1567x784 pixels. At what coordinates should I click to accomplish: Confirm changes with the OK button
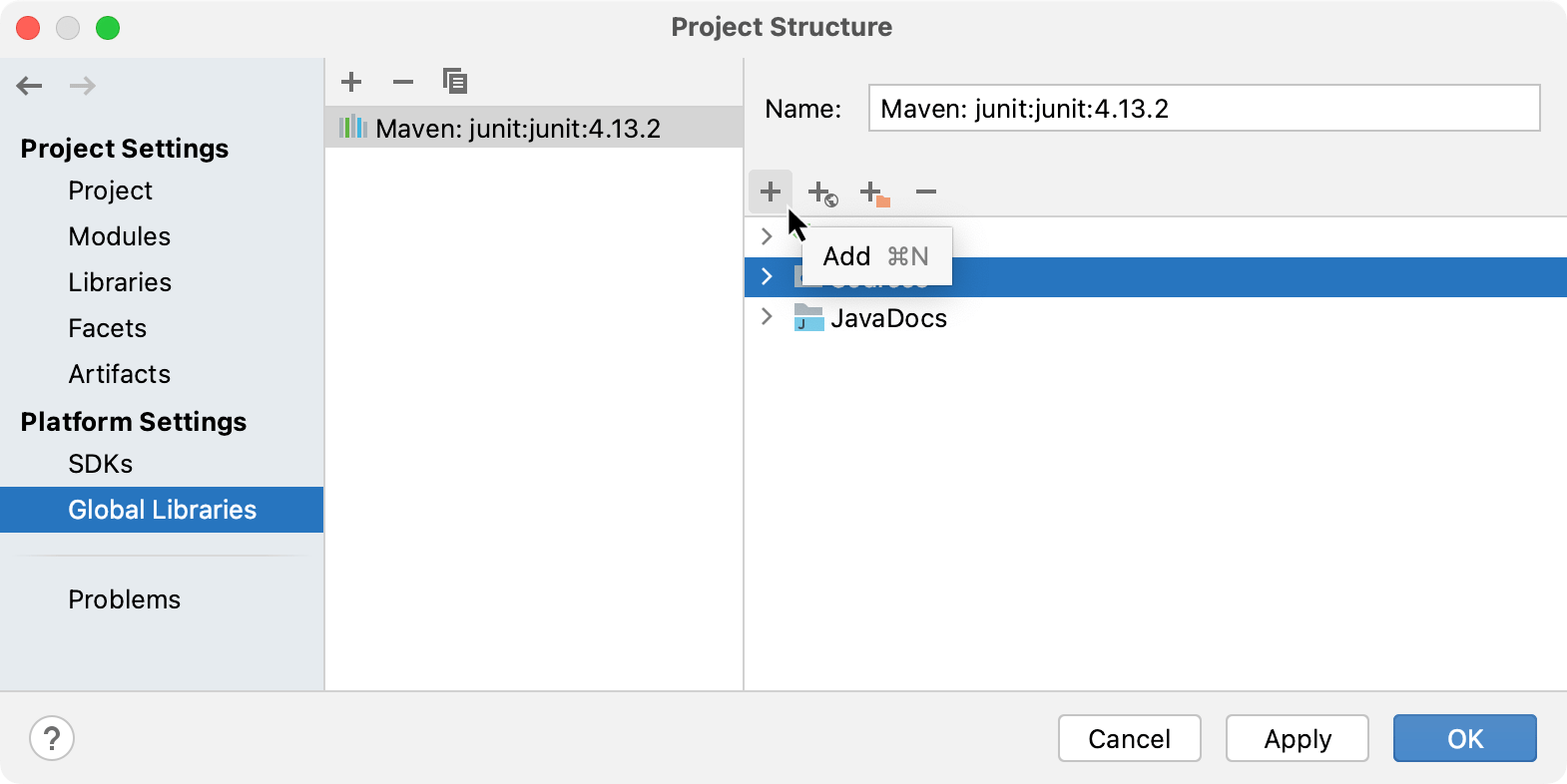(x=1464, y=738)
